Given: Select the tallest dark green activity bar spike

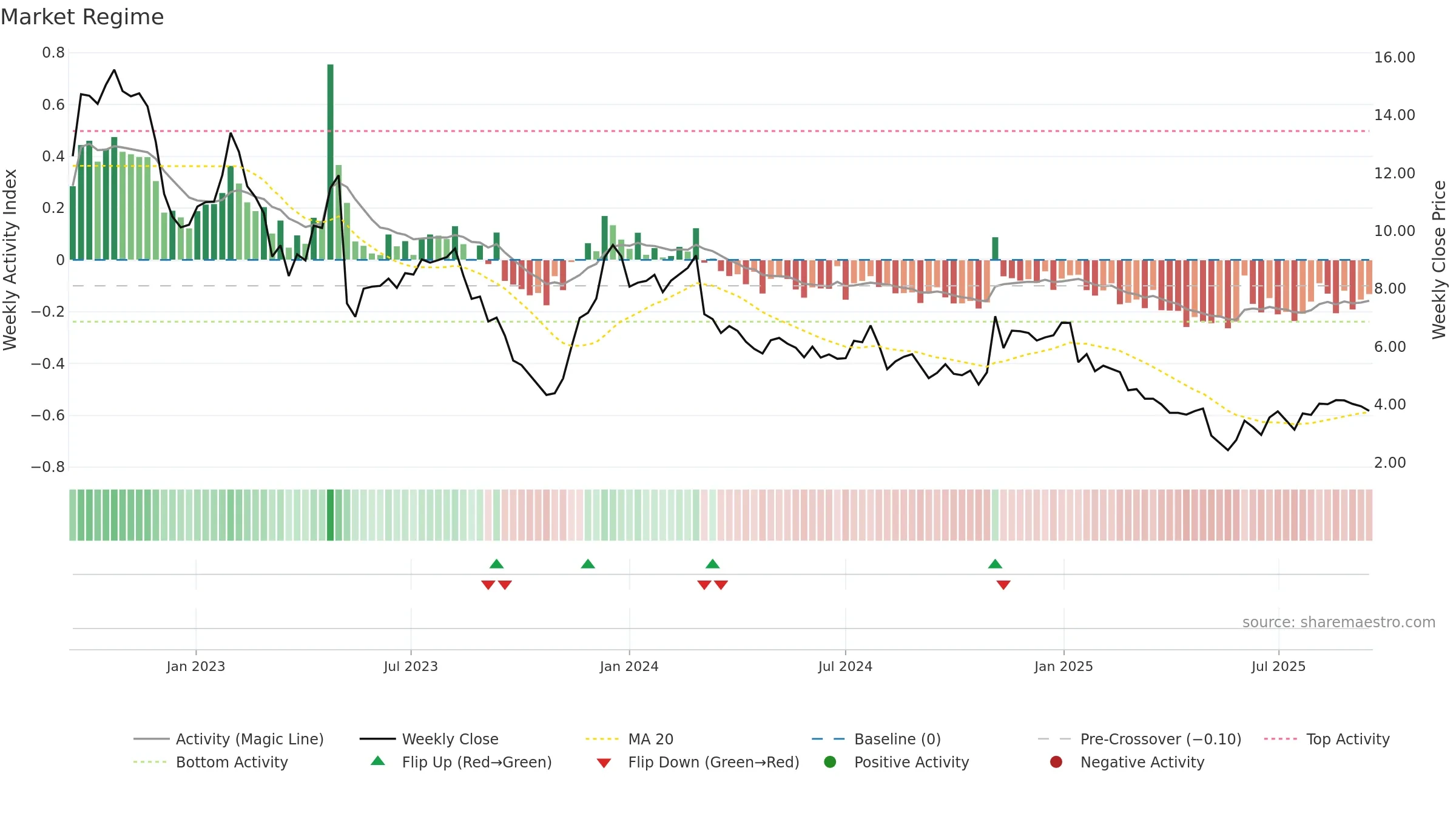Looking at the screenshot, I should (x=330, y=162).
